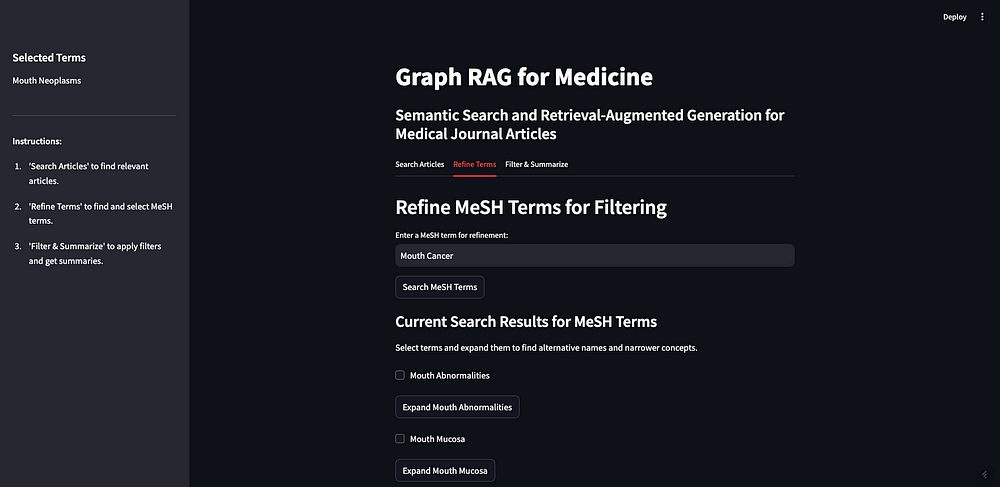
Task: Focus the MeSH term refinement input field
Action: click(595, 256)
